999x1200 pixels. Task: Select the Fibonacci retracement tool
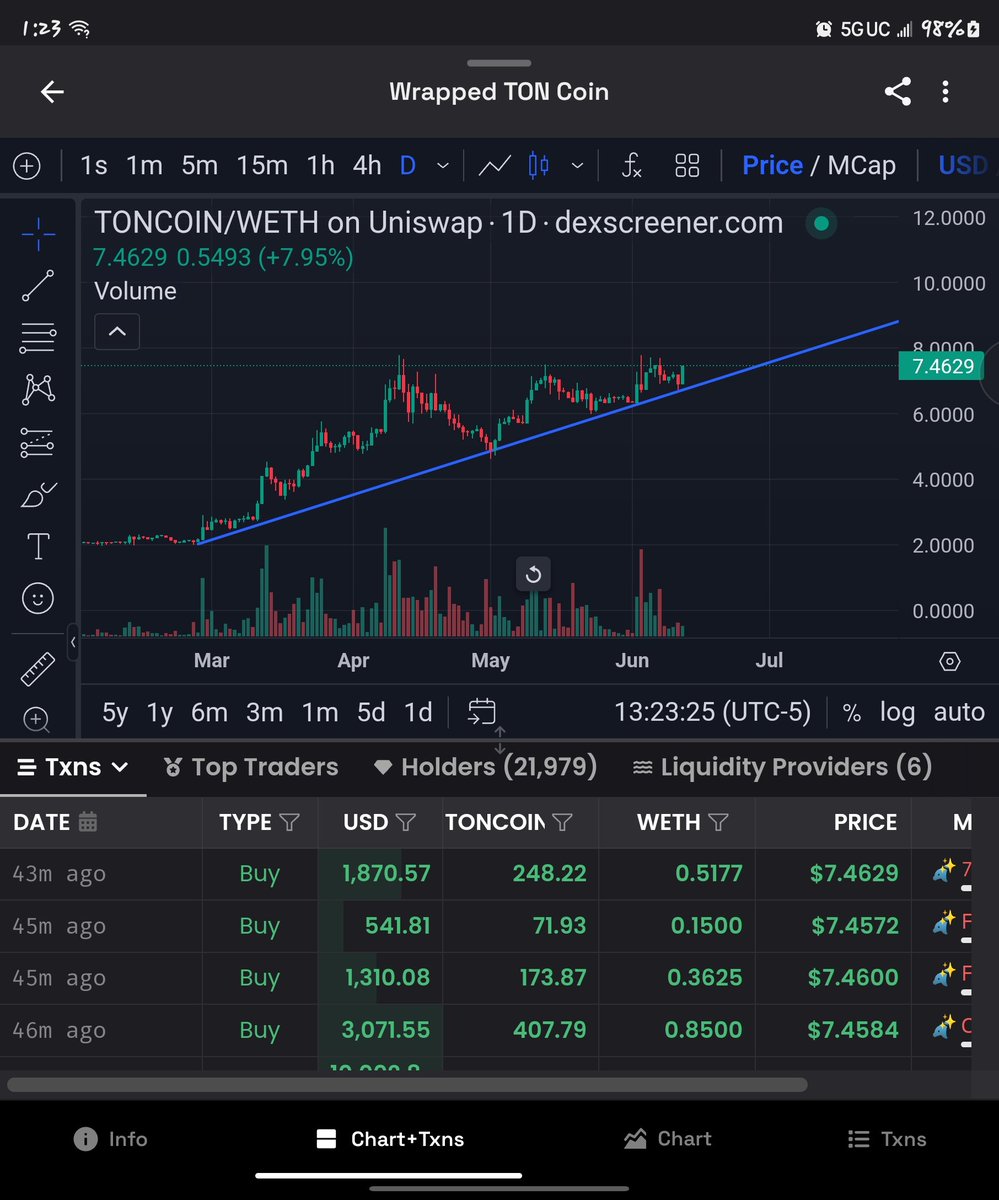pyautogui.click(x=38, y=338)
